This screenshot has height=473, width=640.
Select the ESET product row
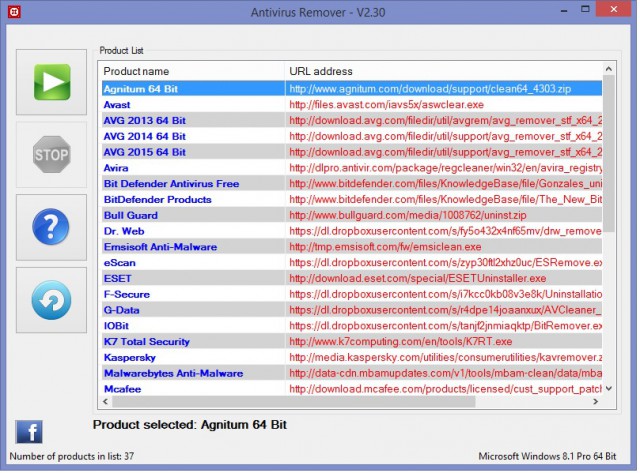point(352,278)
